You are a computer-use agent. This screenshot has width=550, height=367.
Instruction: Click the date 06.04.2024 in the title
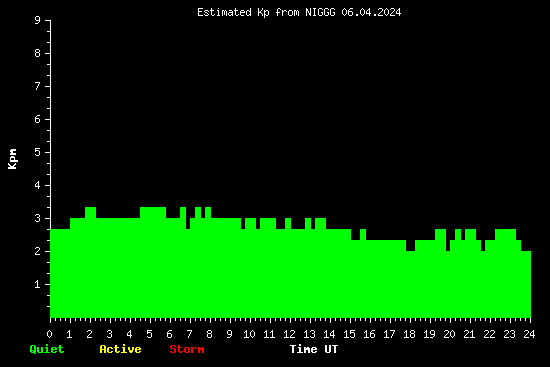tap(371, 13)
